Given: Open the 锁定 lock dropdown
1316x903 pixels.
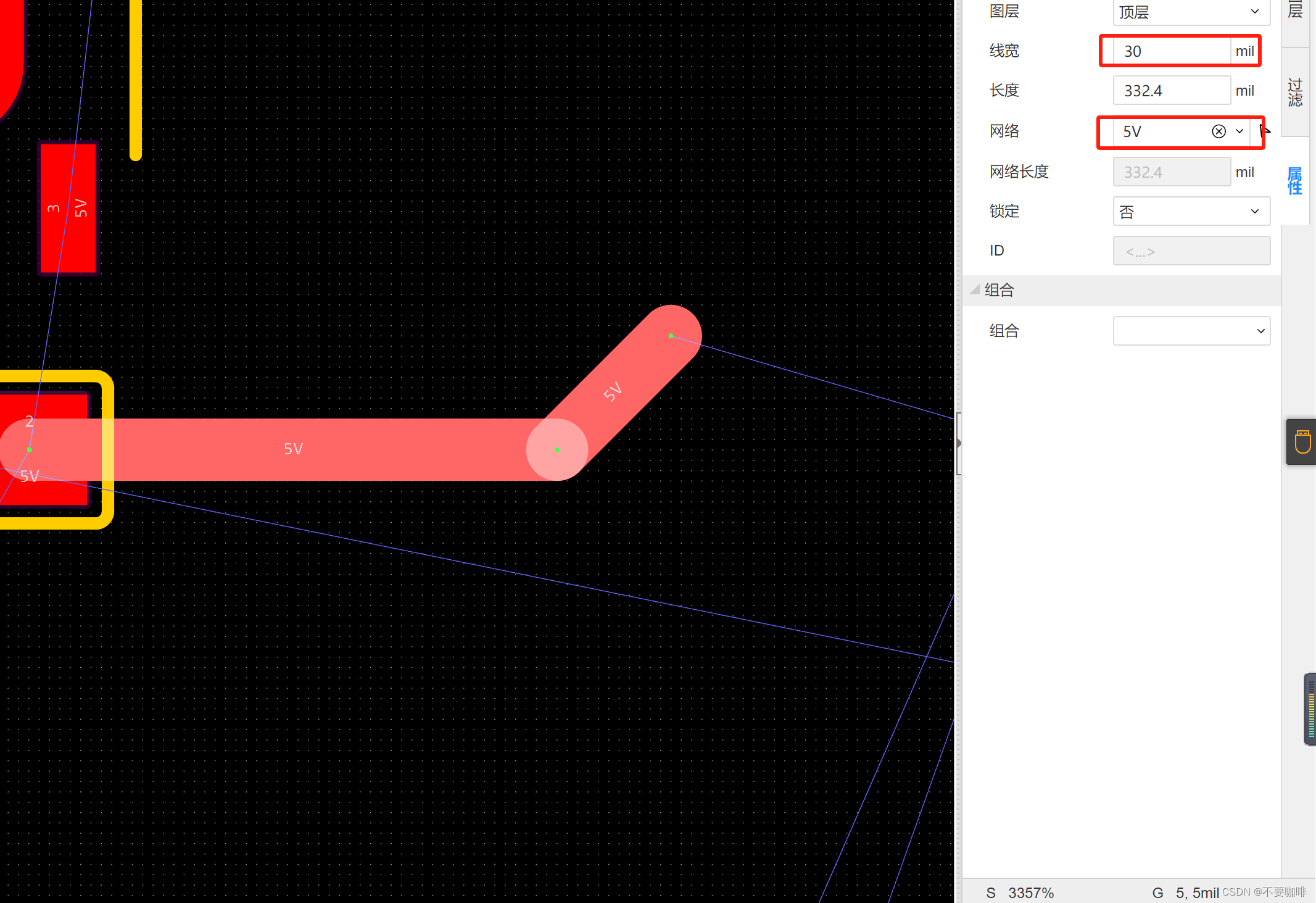Looking at the screenshot, I should click(x=1191, y=212).
